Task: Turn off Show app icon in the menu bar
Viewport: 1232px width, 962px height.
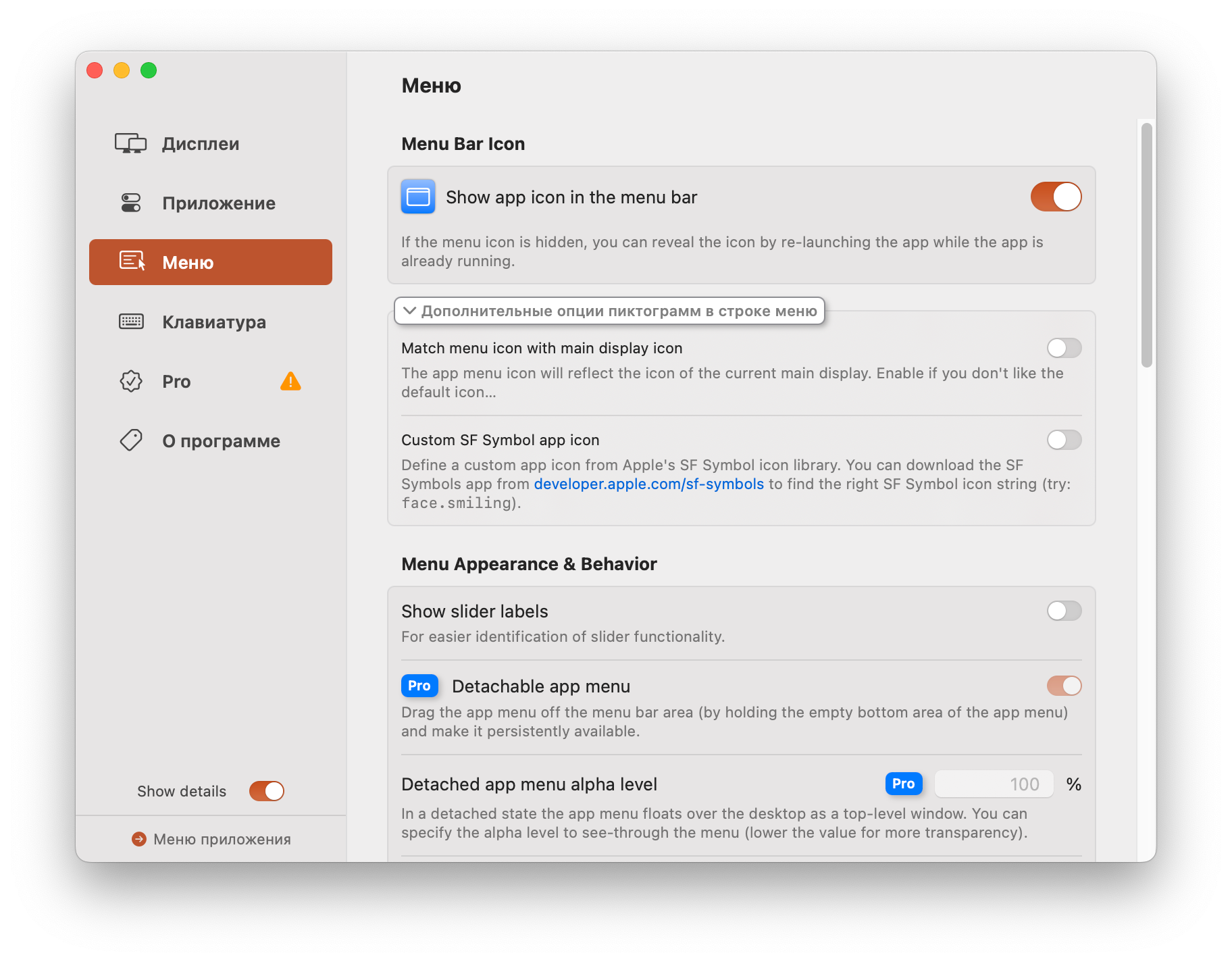Action: point(1056,197)
